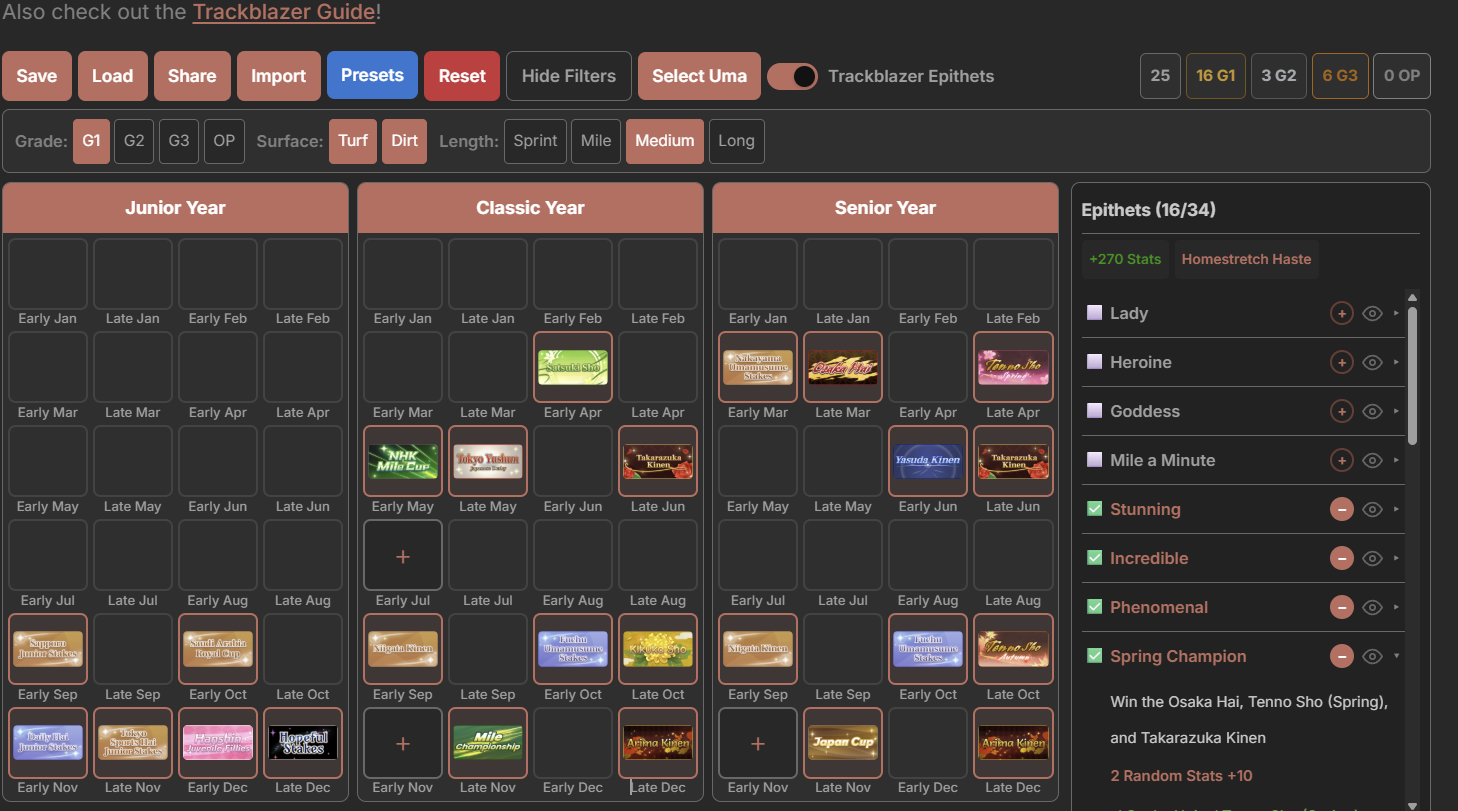This screenshot has width=1458, height=811.
Task: Check the Heroine epithet checkbox
Action: (1094, 362)
